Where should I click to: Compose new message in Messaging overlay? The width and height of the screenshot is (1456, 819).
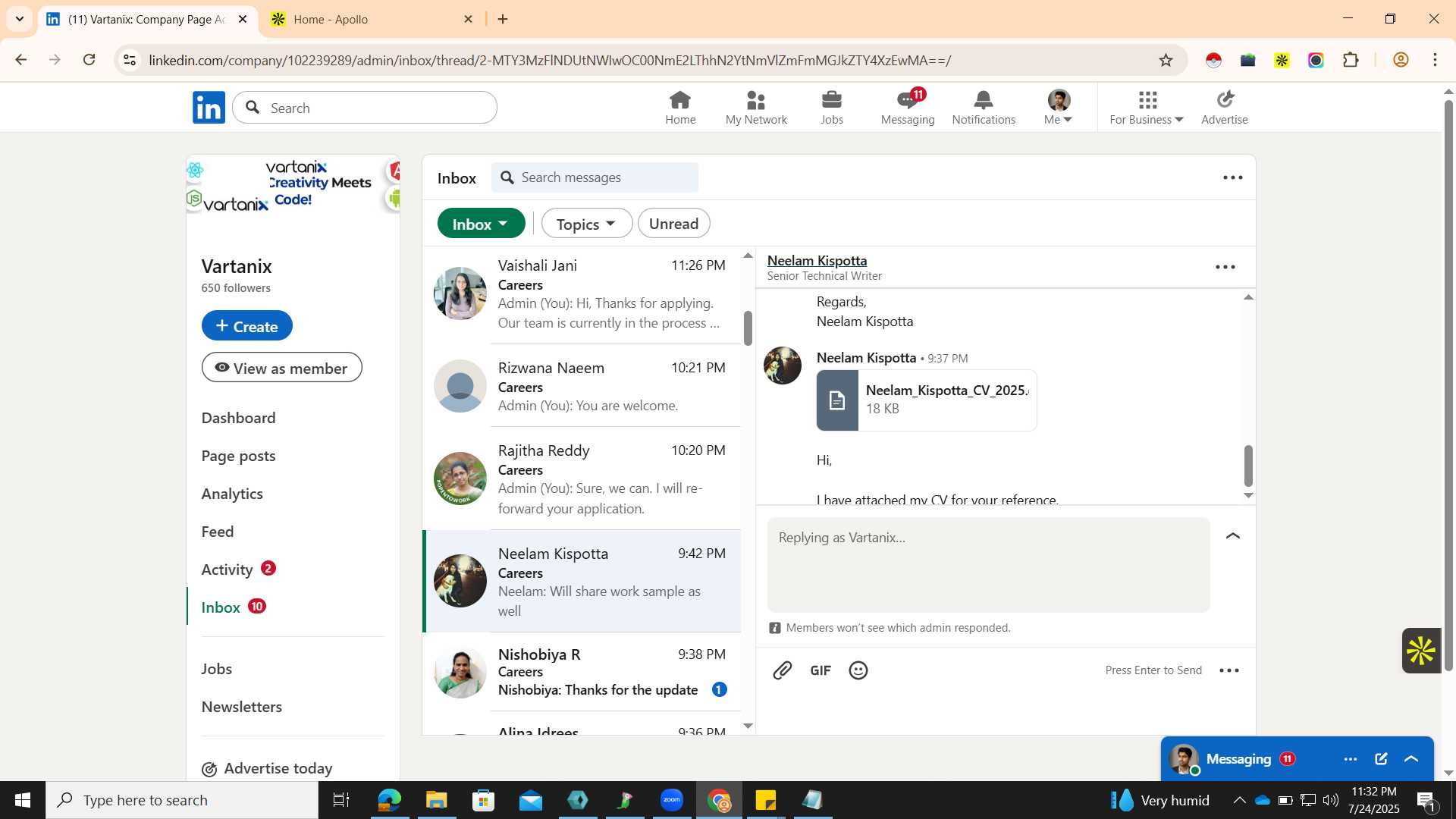1381,759
